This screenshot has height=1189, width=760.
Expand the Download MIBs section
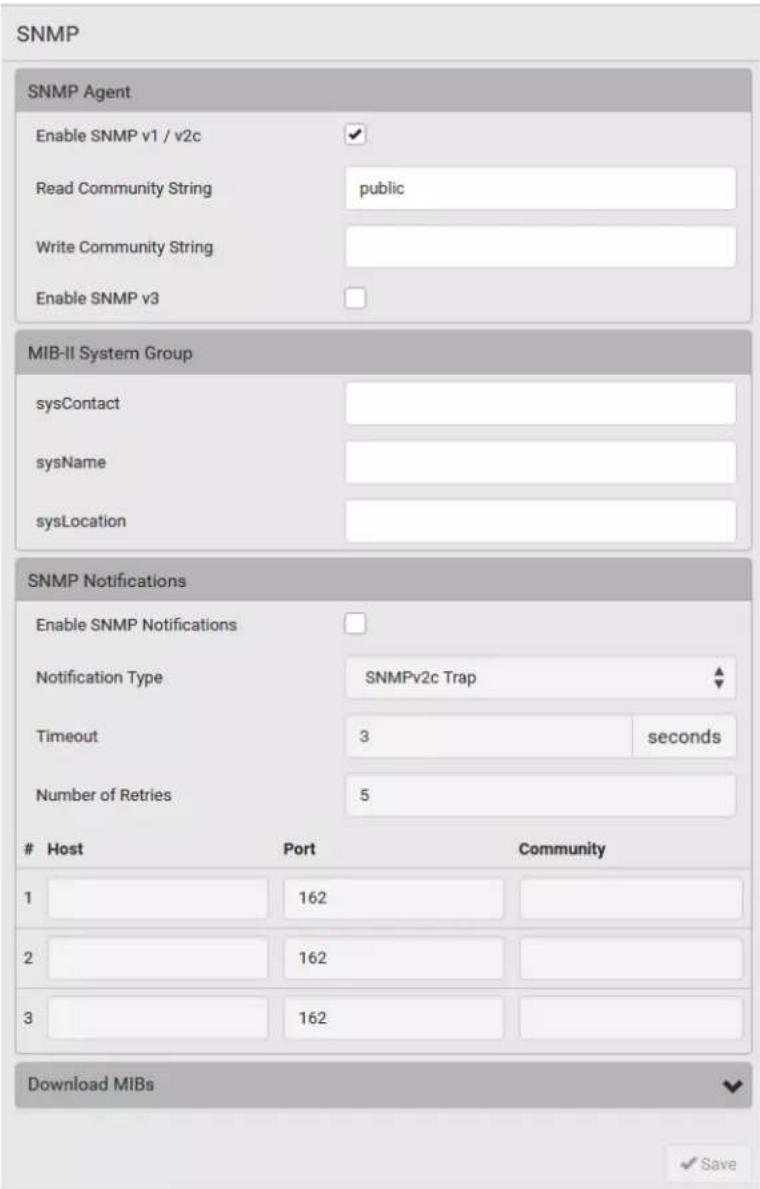point(383,1084)
